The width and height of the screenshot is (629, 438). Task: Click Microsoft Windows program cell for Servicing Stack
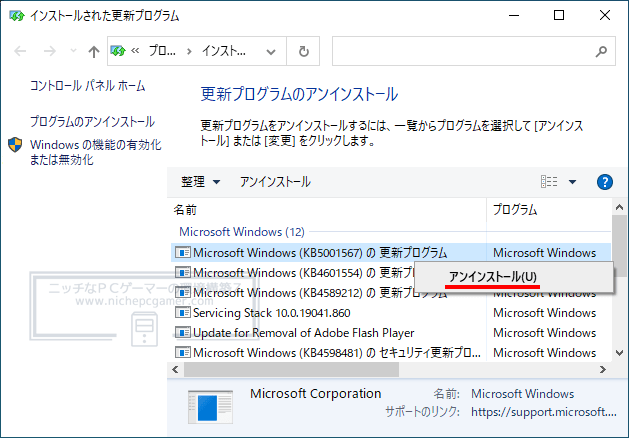pyautogui.click(x=544, y=313)
